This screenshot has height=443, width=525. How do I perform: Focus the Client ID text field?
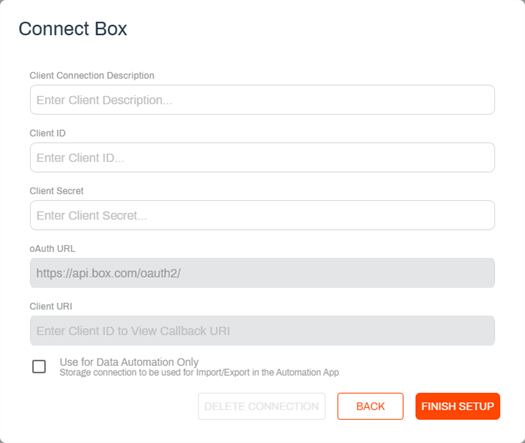pos(262,157)
